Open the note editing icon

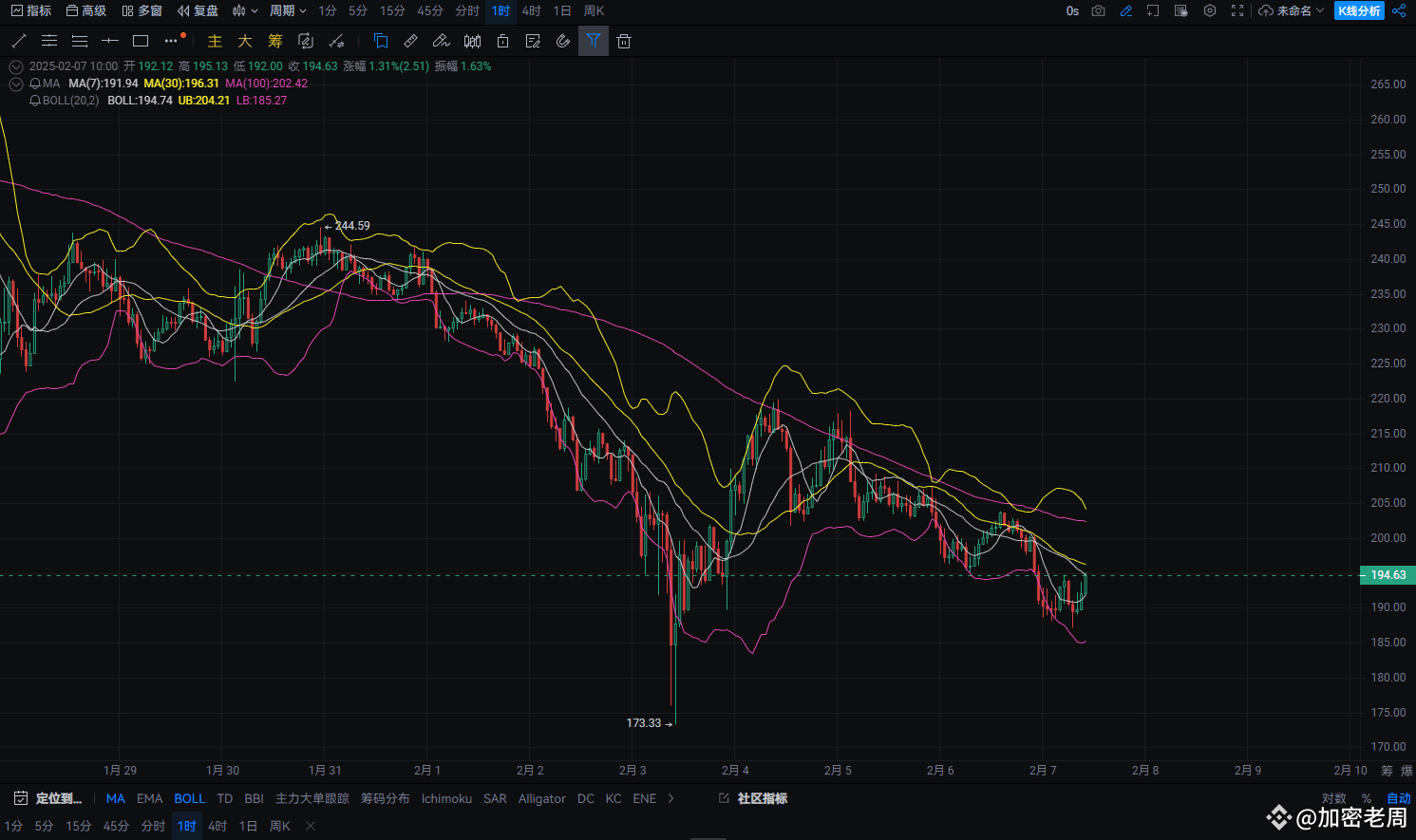pos(533,41)
